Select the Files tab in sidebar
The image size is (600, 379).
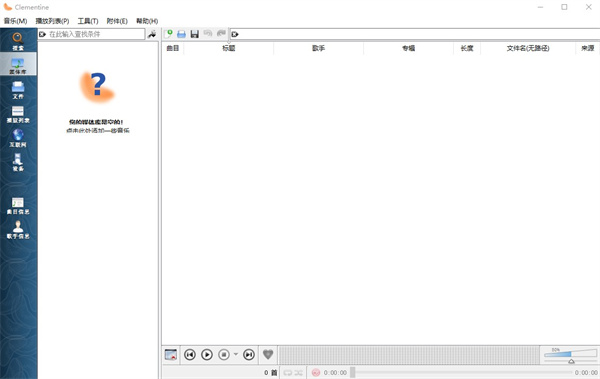pos(18,90)
